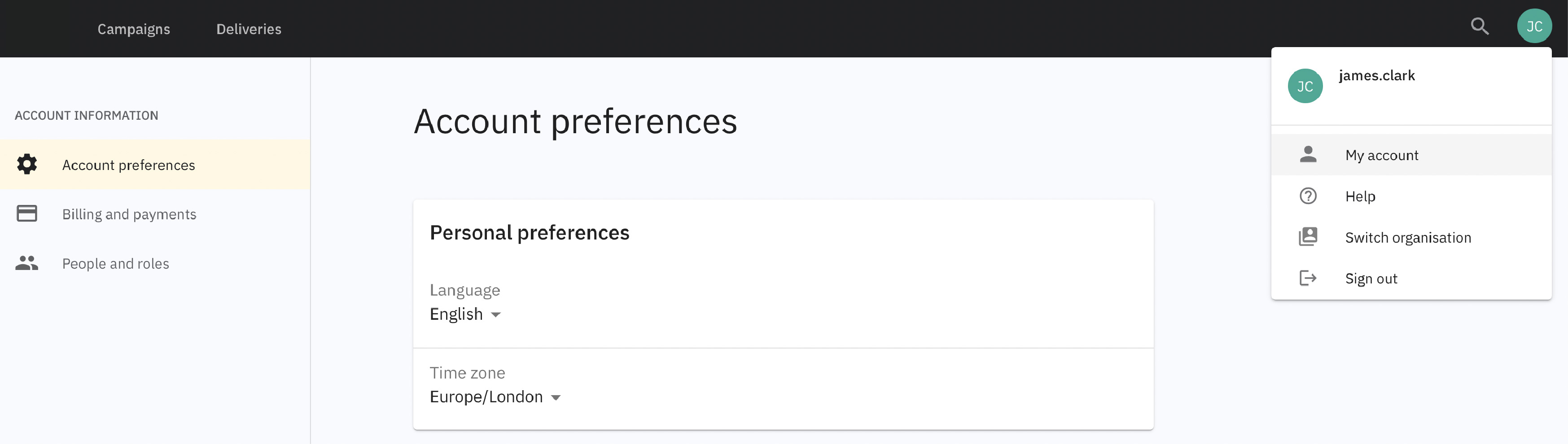Viewport: 1568px width, 444px height.
Task: Click the Sign out arrow icon
Action: (1308, 279)
